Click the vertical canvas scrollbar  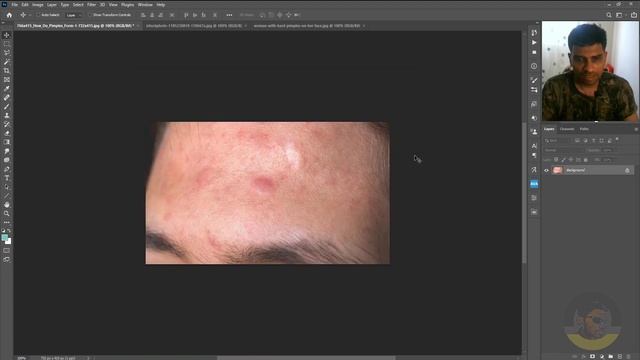tap(524, 192)
